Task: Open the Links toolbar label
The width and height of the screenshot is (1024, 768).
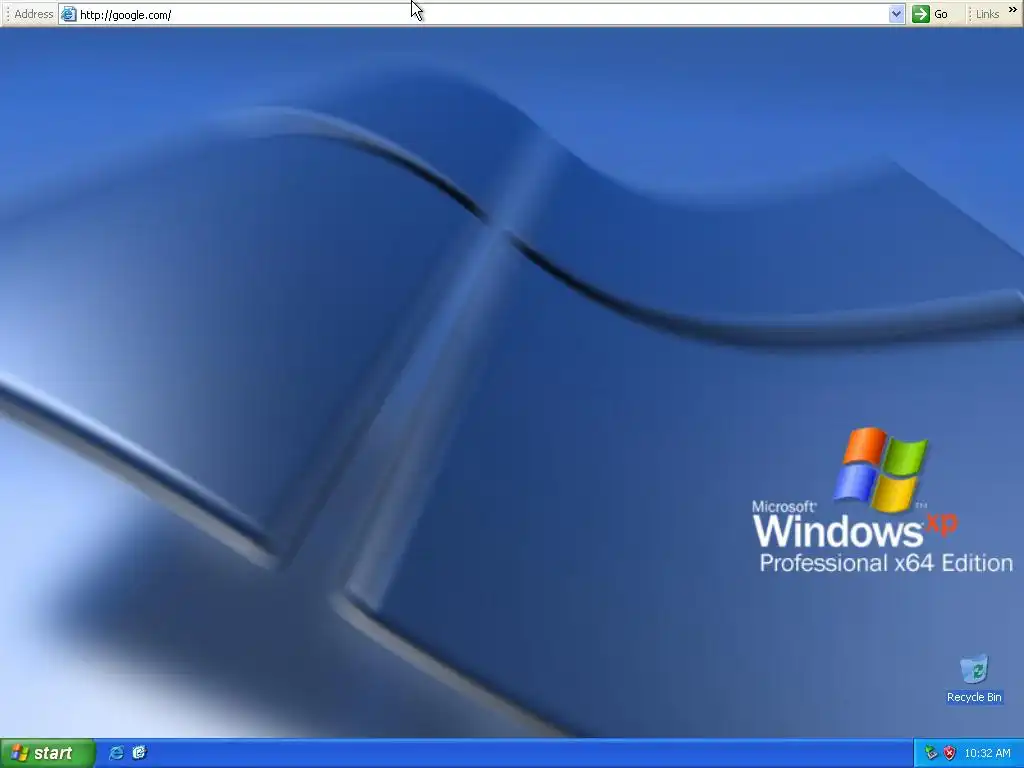Action: [987, 14]
